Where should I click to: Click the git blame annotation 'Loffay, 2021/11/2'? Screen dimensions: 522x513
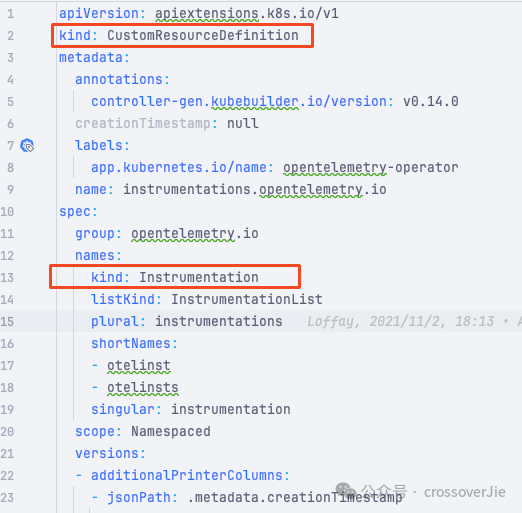point(377,321)
